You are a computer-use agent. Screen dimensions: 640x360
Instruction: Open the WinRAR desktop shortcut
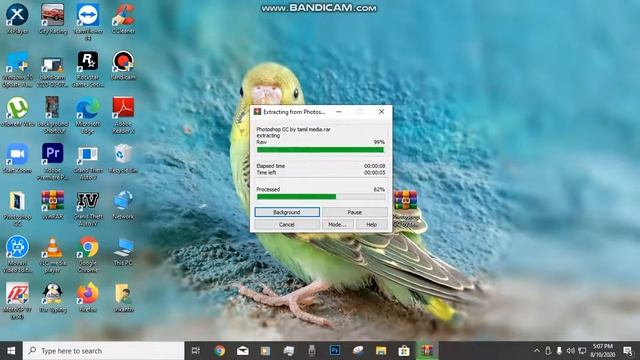tap(53, 205)
